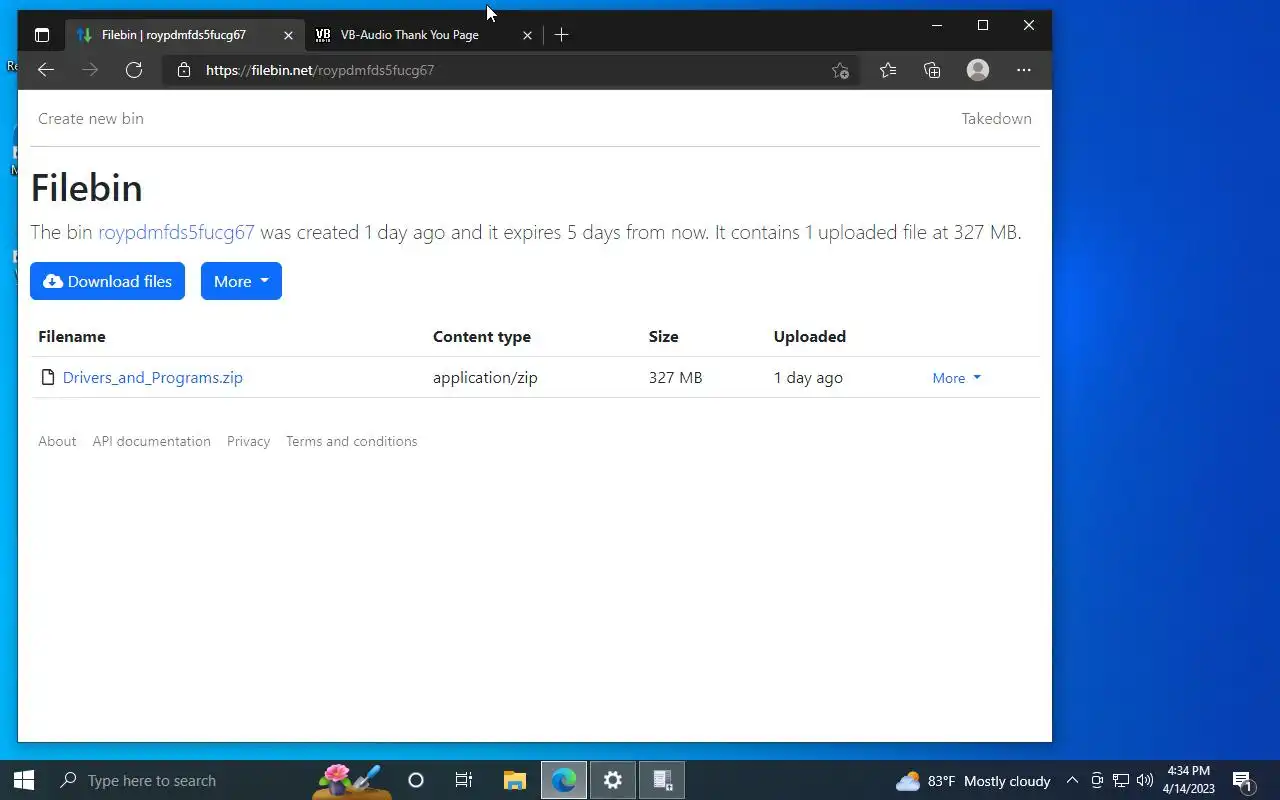The image size is (1280, 800).
Task: Open the Privacy footer link
Action: (248, 441)
